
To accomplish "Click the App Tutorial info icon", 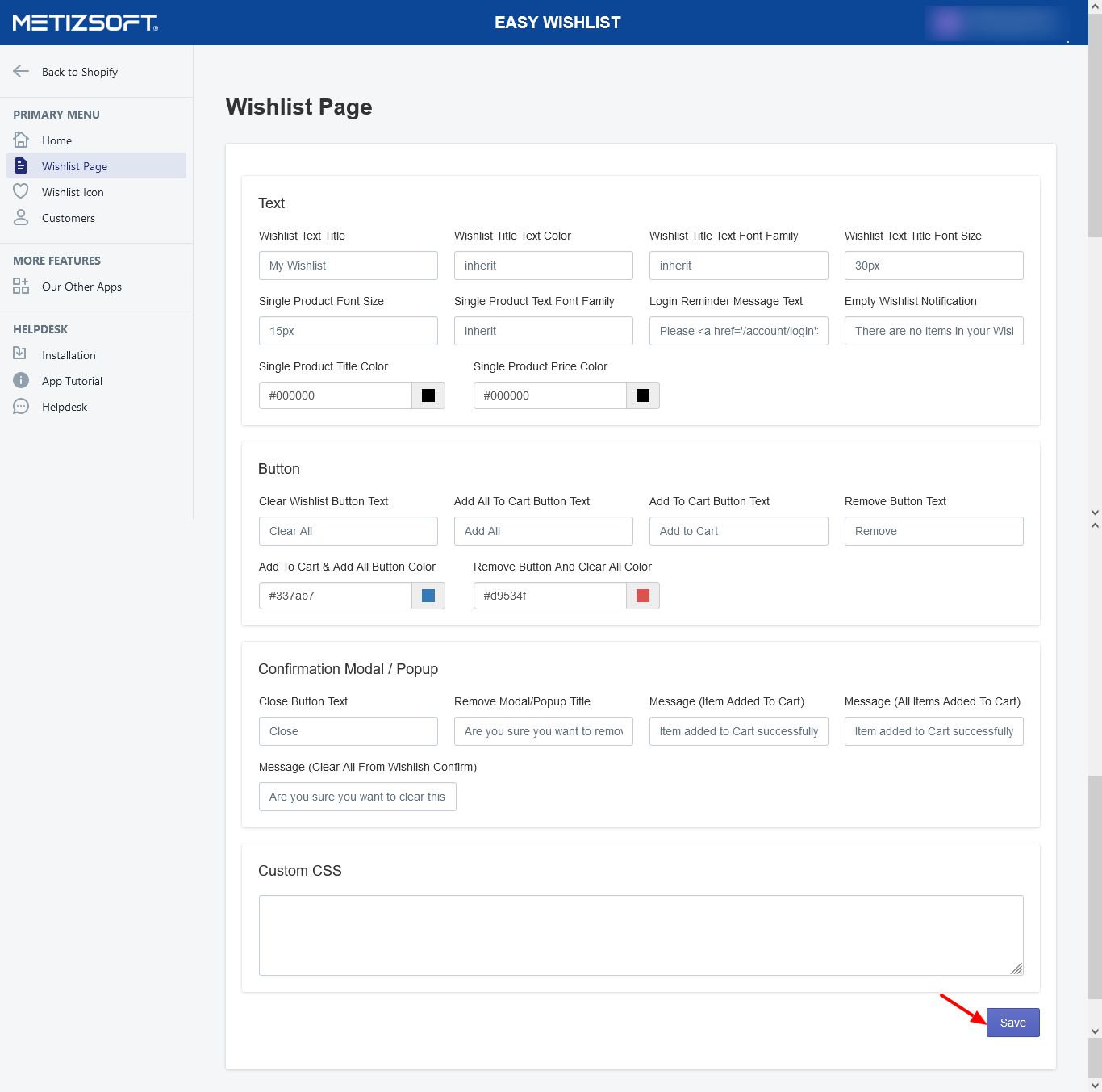I will [21, 380].
